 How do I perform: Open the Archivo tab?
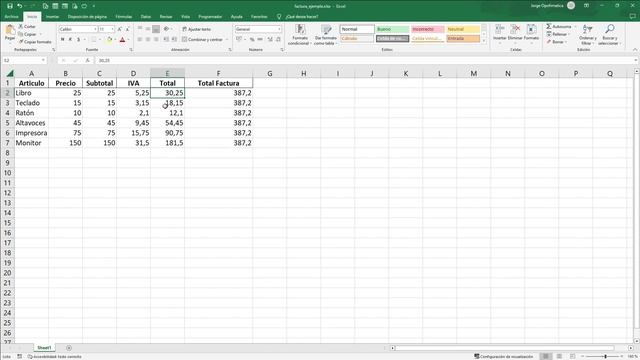(x=11, y=17)
